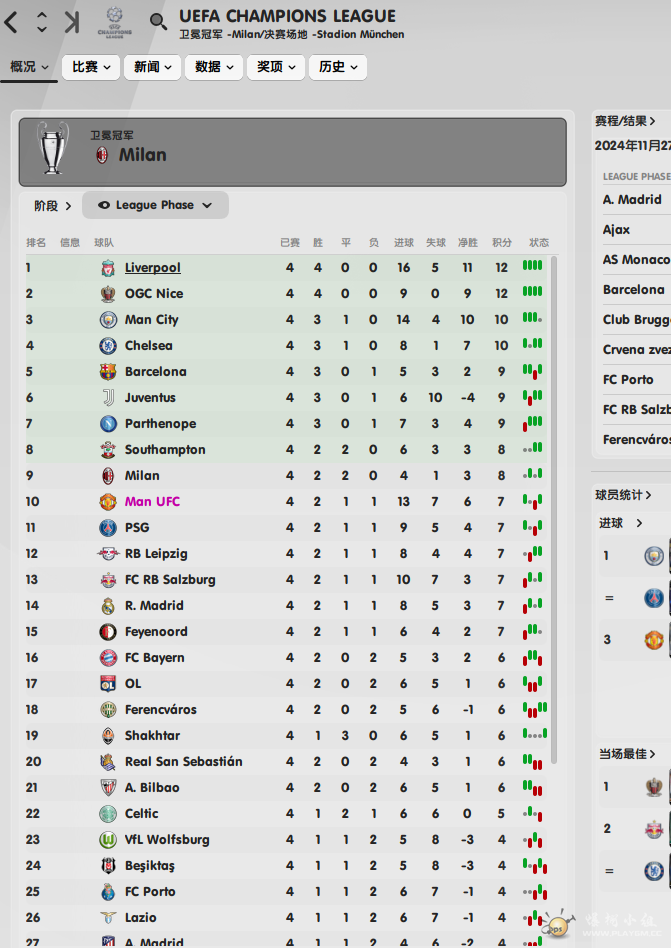Click the back navigation arrow

(x=11, y=22)
